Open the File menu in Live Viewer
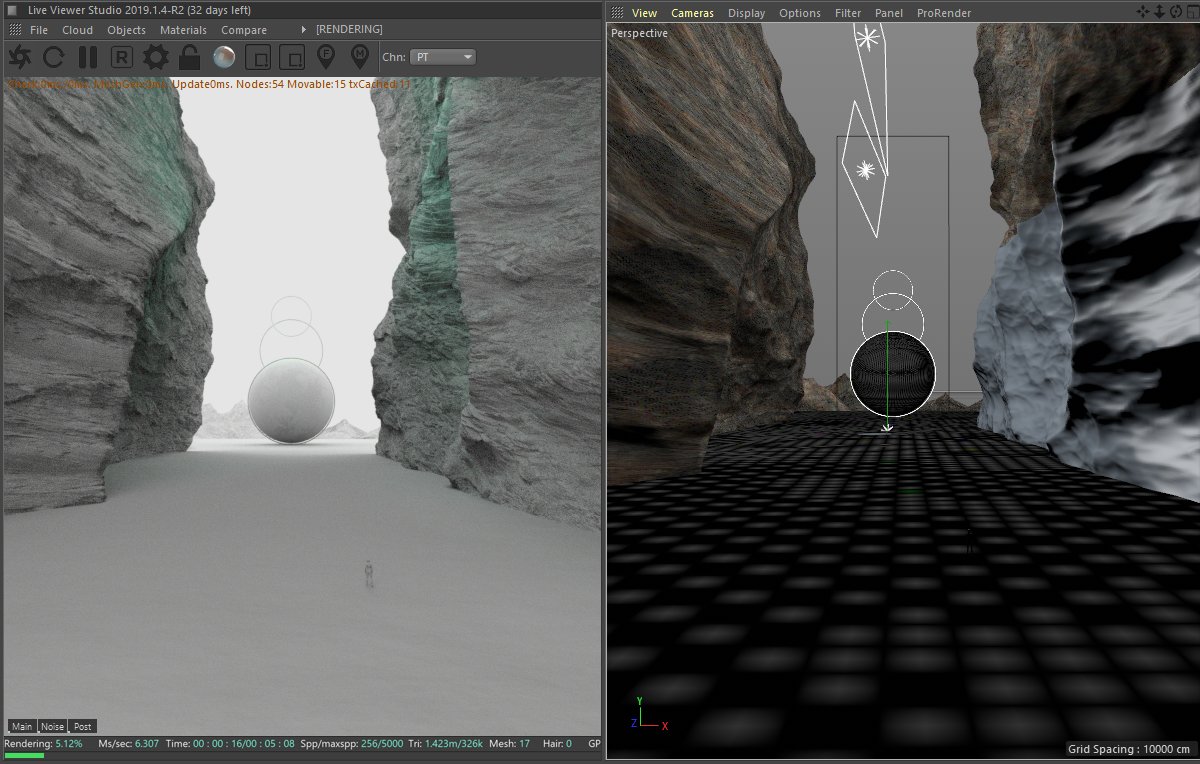1200x764 pixels. coord(39,30)
